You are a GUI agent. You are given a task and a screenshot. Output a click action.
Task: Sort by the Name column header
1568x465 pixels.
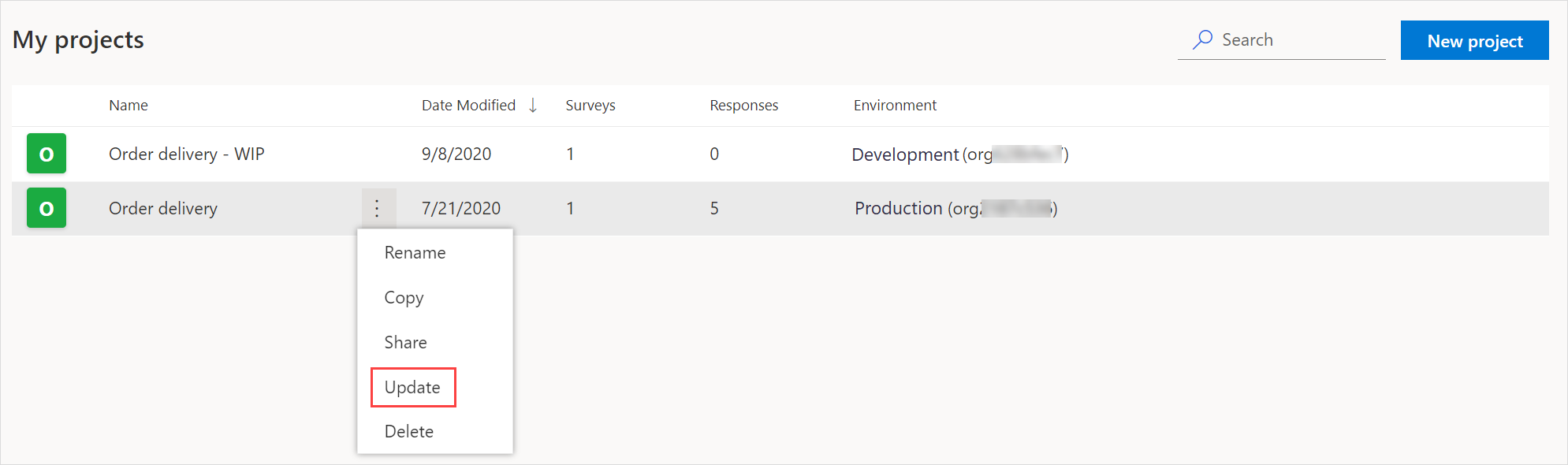coord(128,106)
